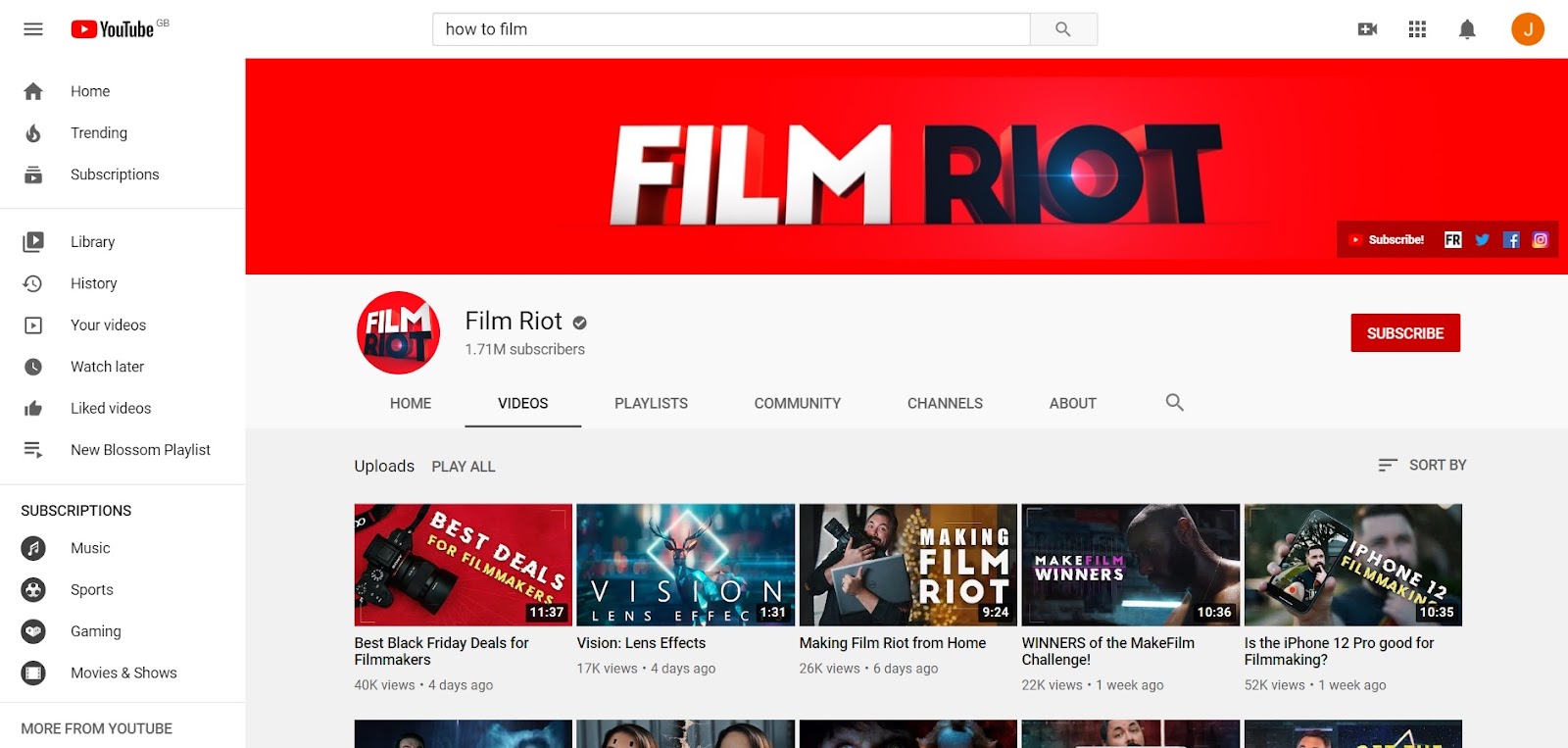This screenshot has width=1568, height=748.
Task: Open the hamburger guide menu
Action: (x=33, y=29)
